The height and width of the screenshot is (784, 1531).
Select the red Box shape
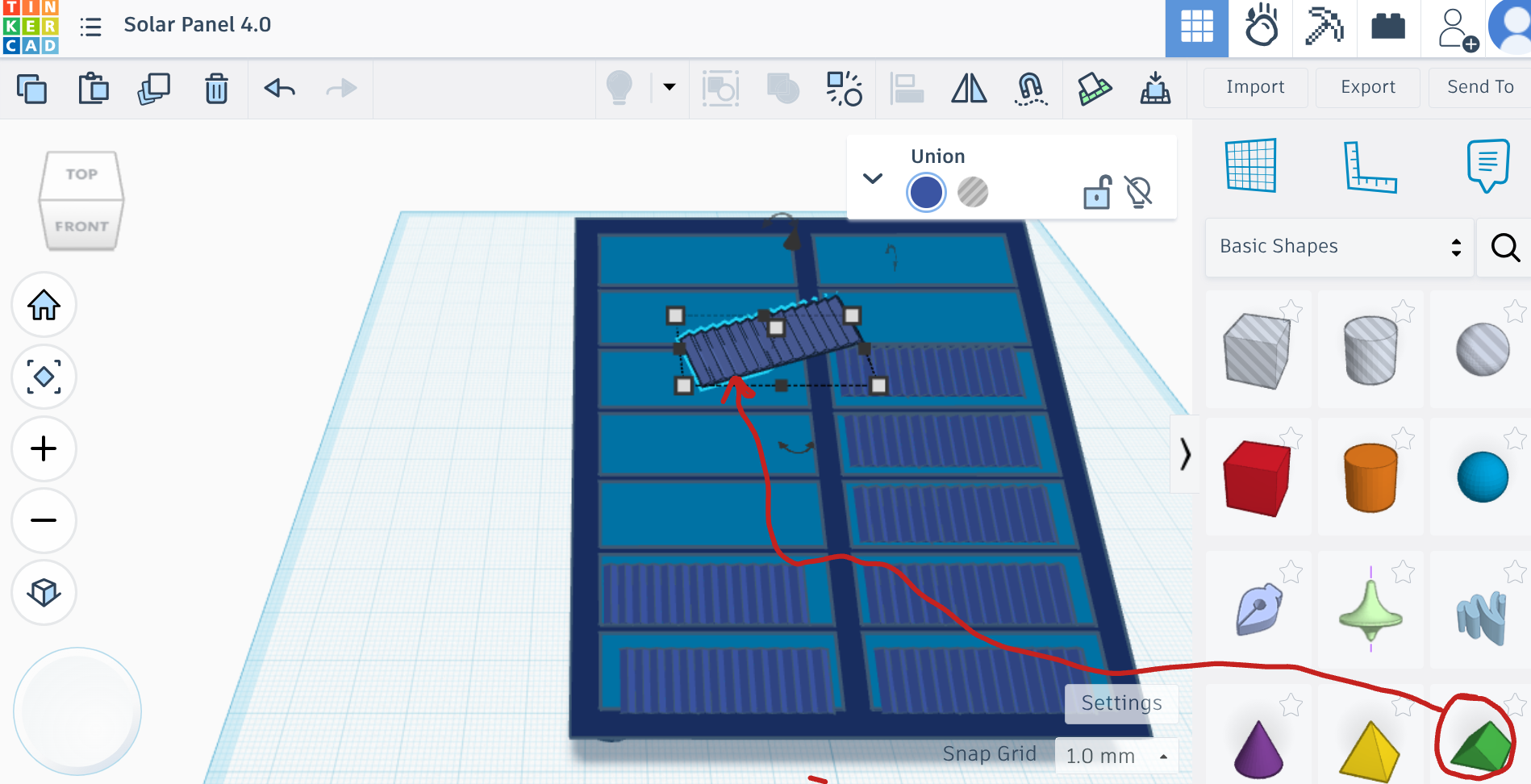[1257, 477]
